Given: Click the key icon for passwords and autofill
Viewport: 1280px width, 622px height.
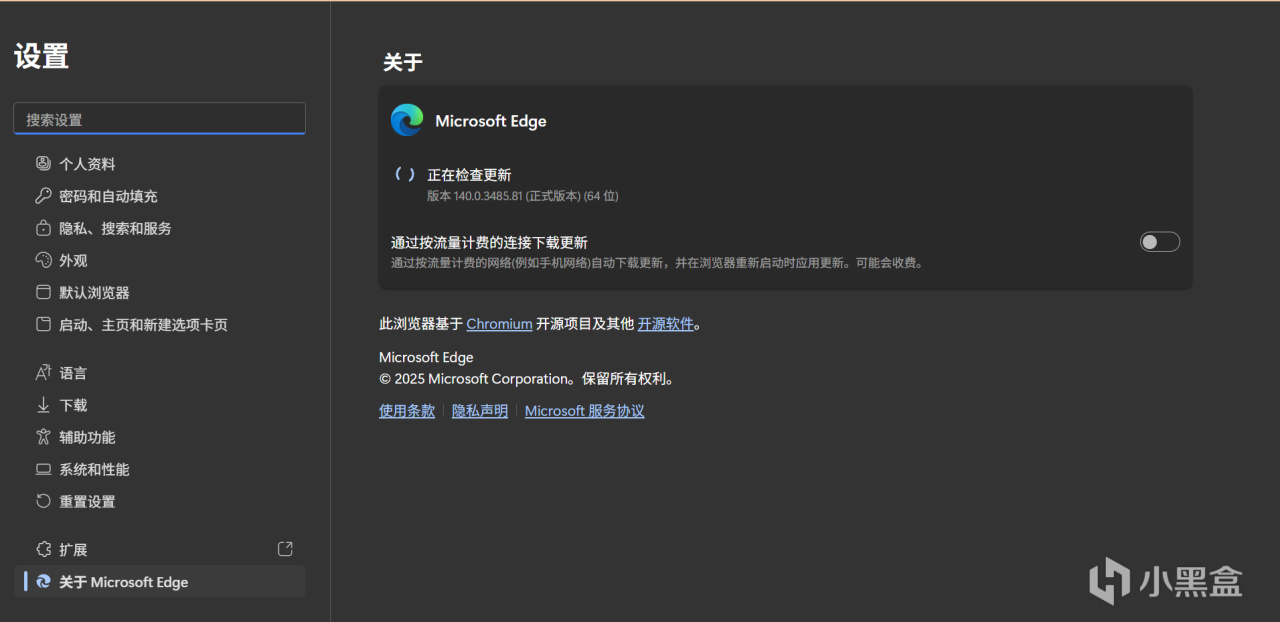Looking at the screenshot, I should pyautogui.click(x=43, y=196).
